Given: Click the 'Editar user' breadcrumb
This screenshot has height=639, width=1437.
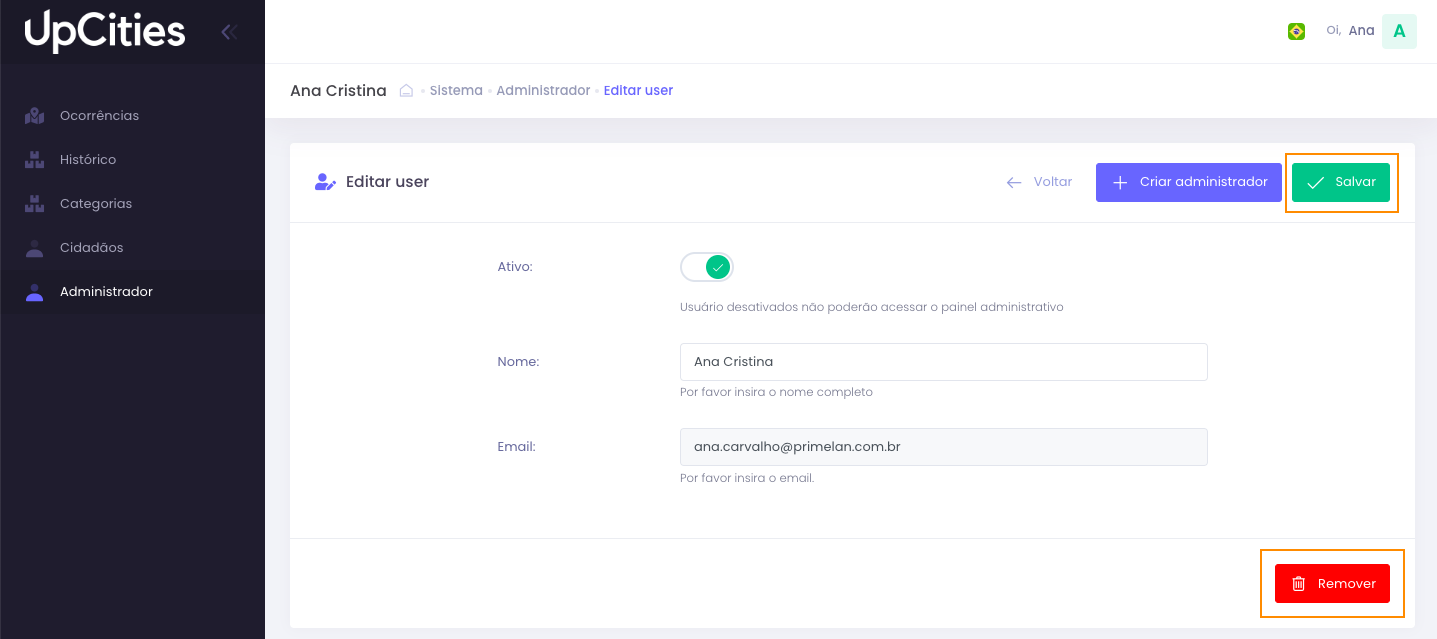Looking at the screenshot, I should tap(638, 90).
